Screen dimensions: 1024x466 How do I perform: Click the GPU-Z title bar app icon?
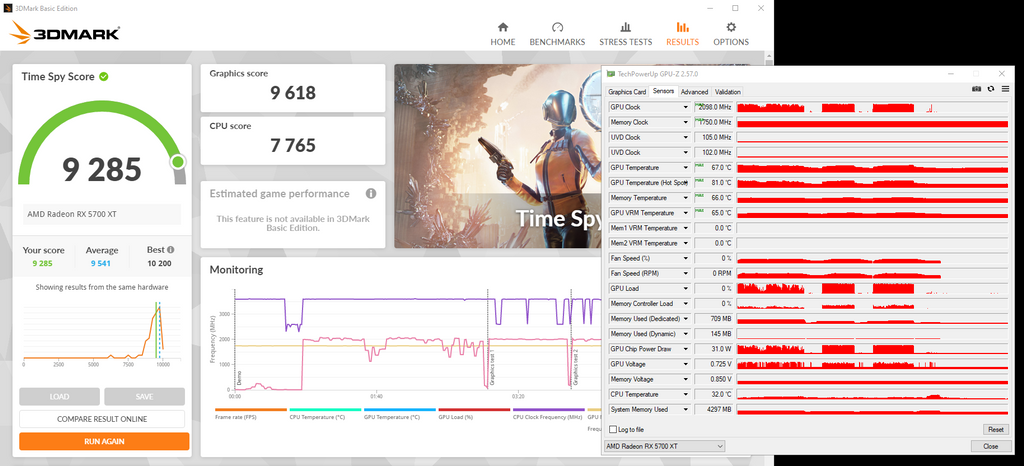[x=611, y=74]
